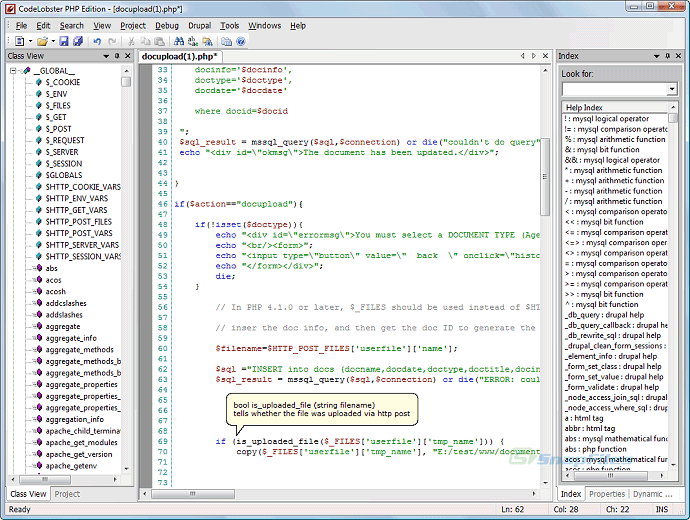Image resolution: width=690 pixels, height=520 pixels.
Task: Undo the last edit via the toolbar arrow
Action: click(x=97, y=41)
